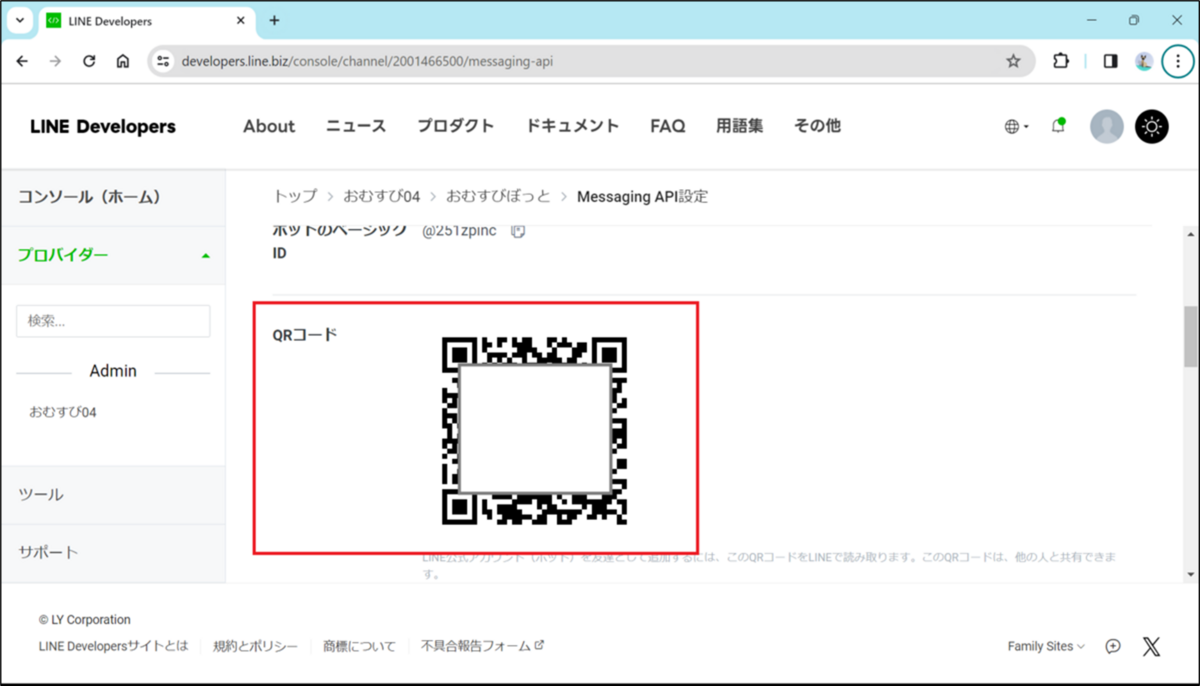Screen dimensions: 1200x686
Task: Click おむすび04 in the breadcrumb
Action: [382, 197]
